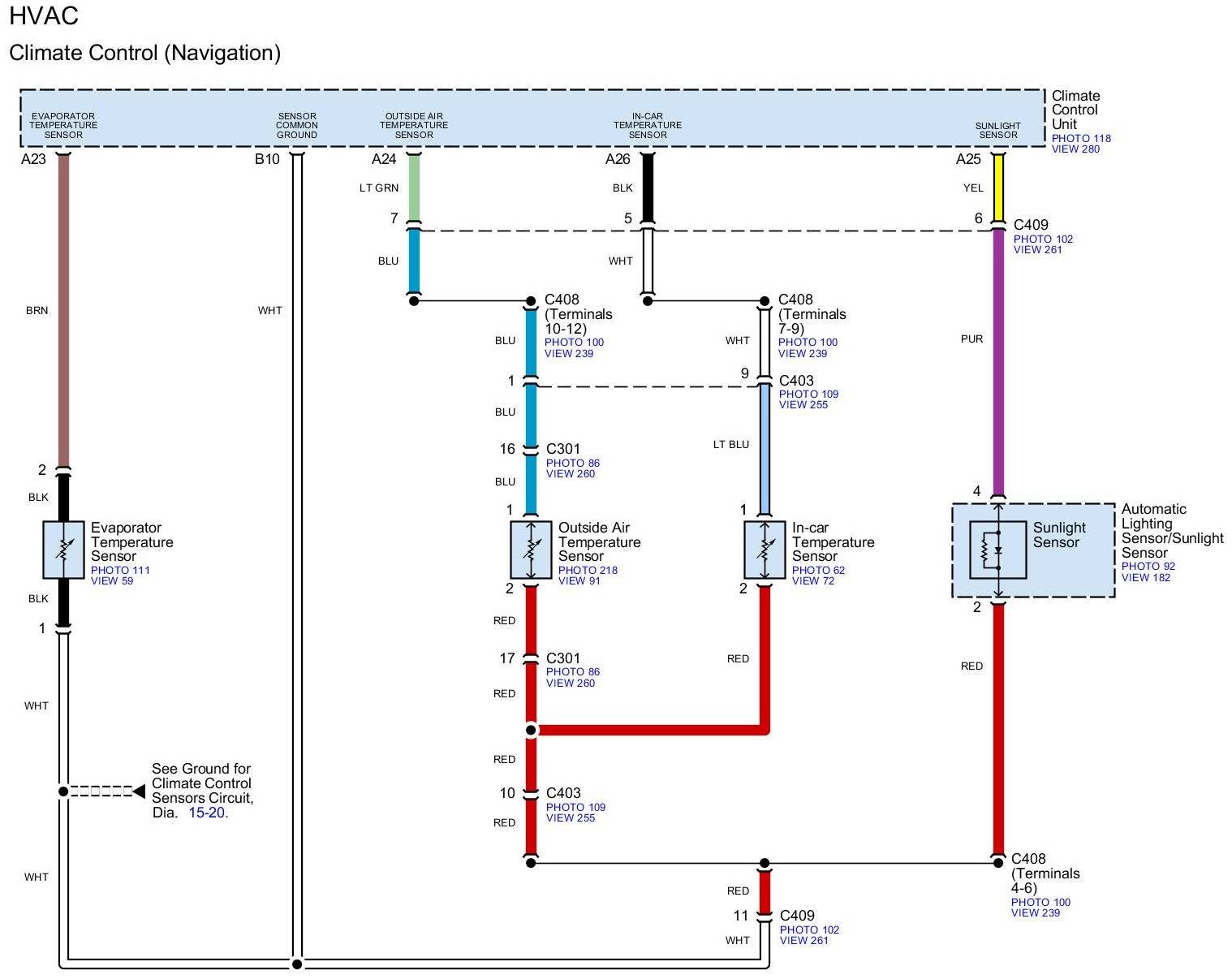
Task: Open VIEW 91 link for Outside Air sensor
Action: (x=579, y=581)
